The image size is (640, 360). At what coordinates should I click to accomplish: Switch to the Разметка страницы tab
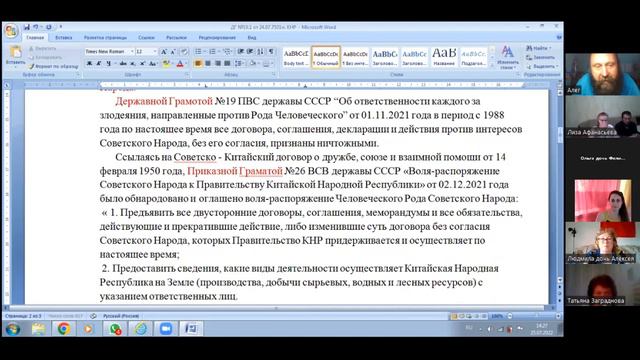point(105,38)
